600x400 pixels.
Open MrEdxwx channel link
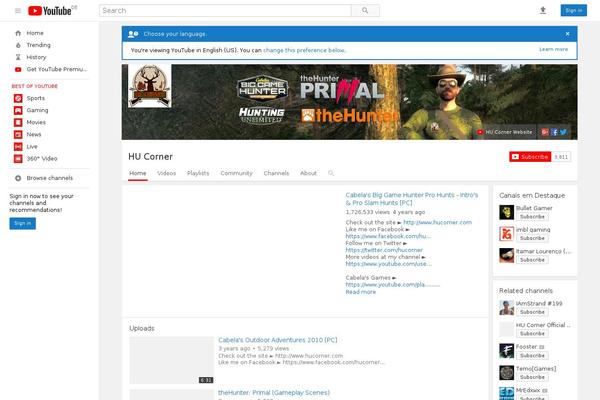tap(528, 390)
